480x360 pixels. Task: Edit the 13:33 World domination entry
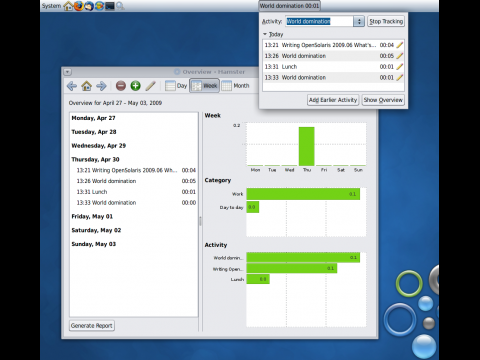click(x=399, y=78)
